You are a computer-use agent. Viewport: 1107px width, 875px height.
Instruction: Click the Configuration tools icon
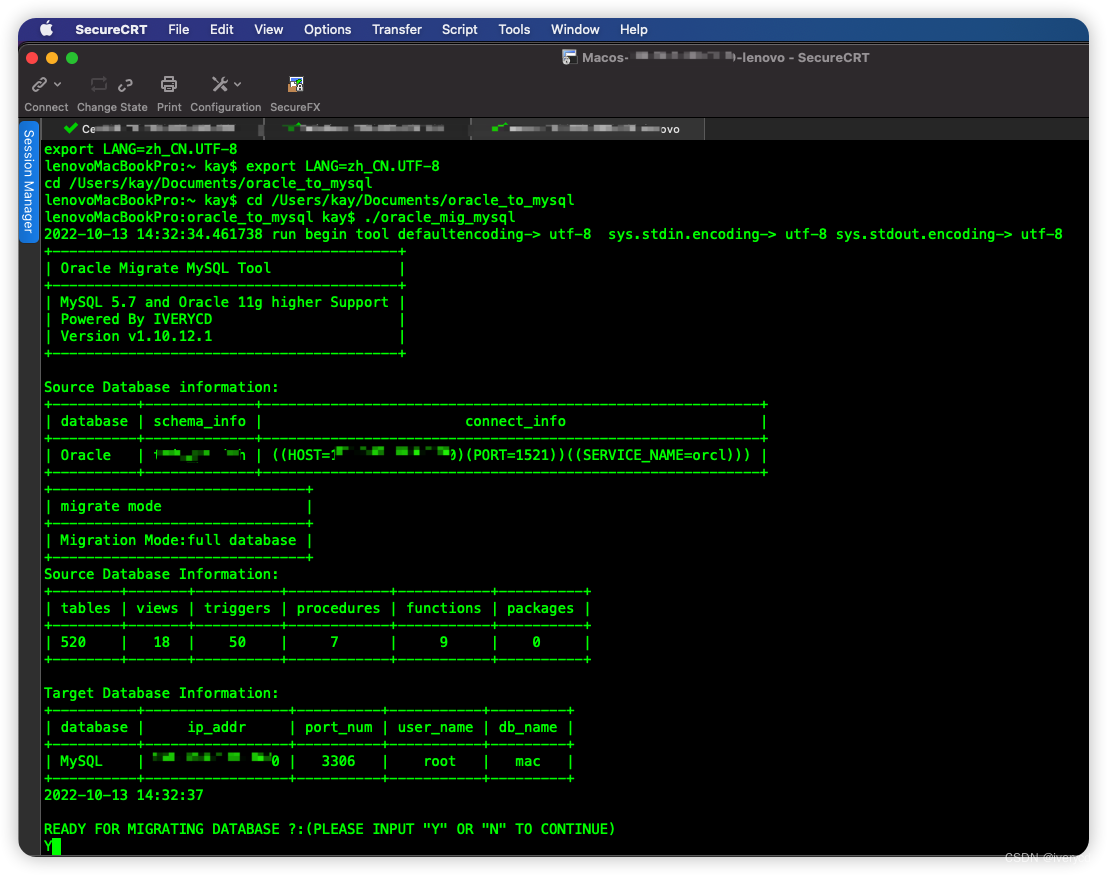point(220,84)
